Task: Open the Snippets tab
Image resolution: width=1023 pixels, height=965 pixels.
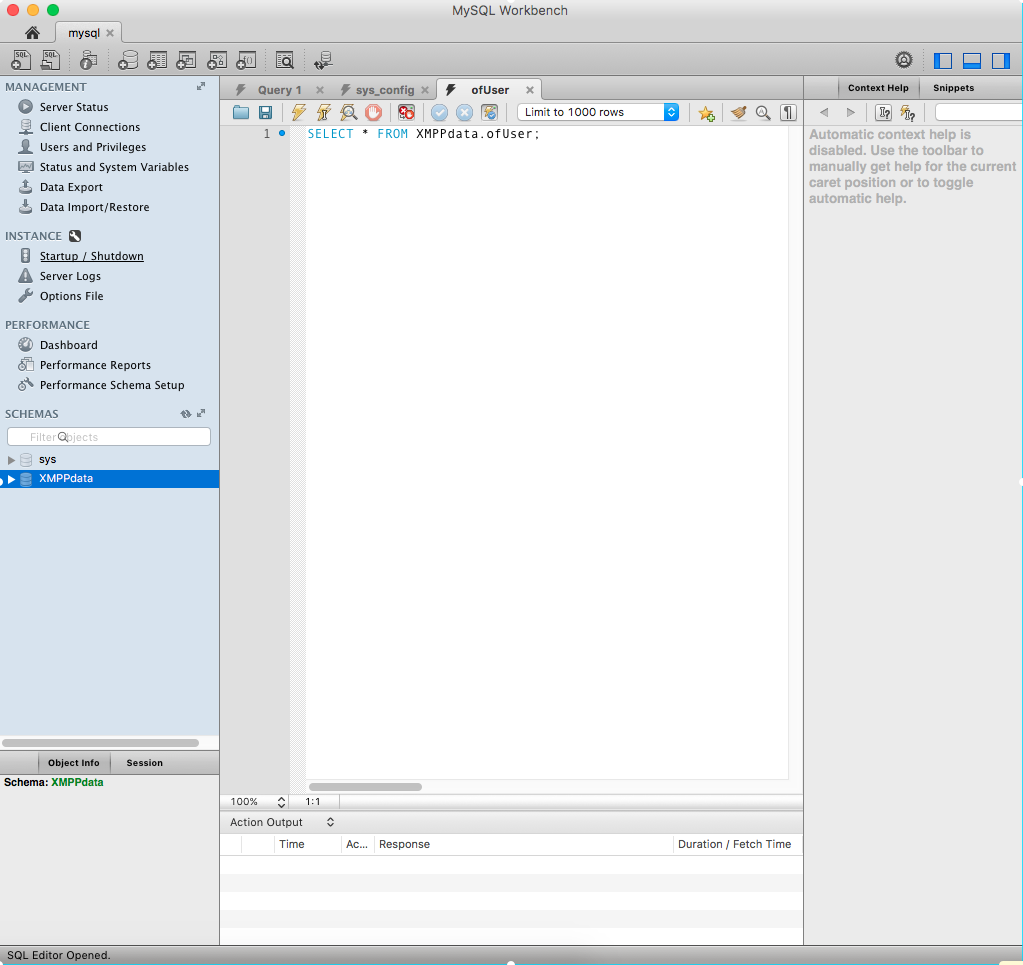Action: [953, 87]
